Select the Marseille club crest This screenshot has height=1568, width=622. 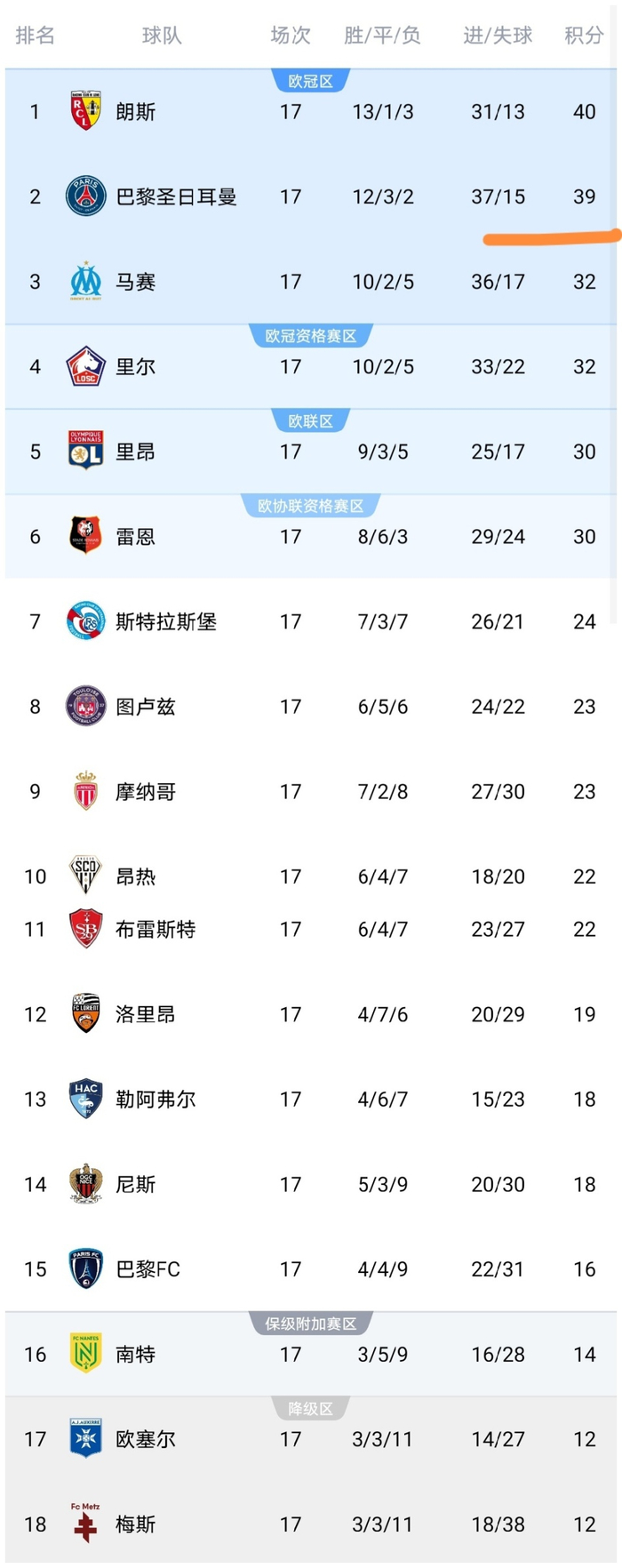(x=85, y=281)
